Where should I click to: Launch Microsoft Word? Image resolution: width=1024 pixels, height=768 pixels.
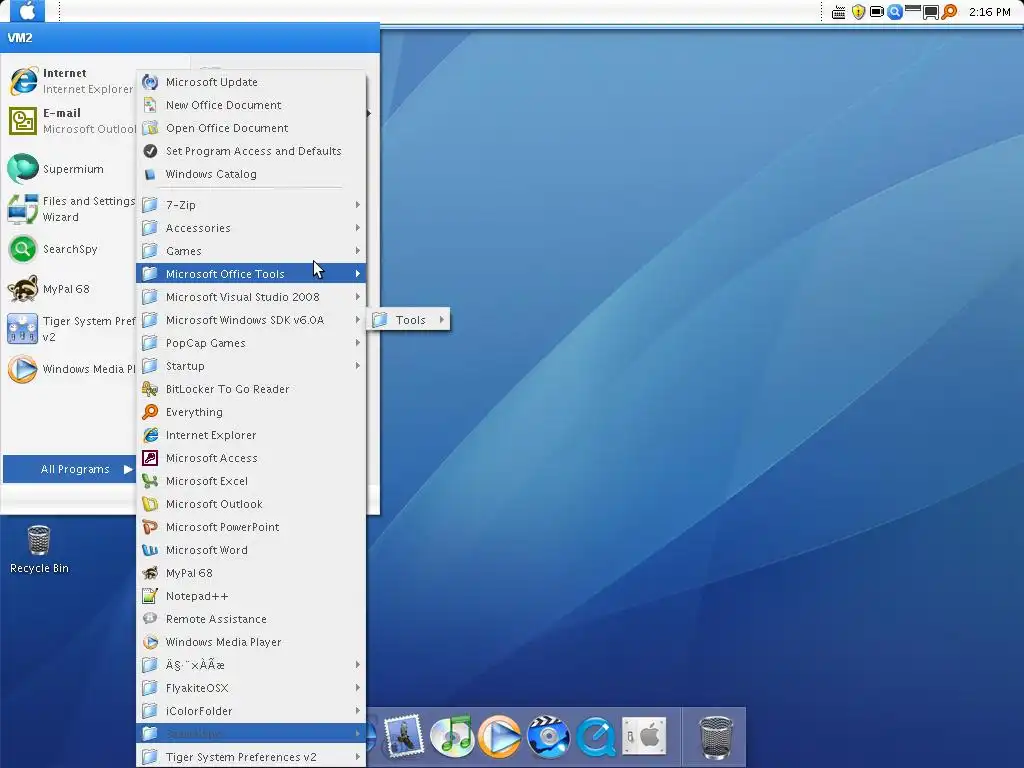tap(251, 550)
